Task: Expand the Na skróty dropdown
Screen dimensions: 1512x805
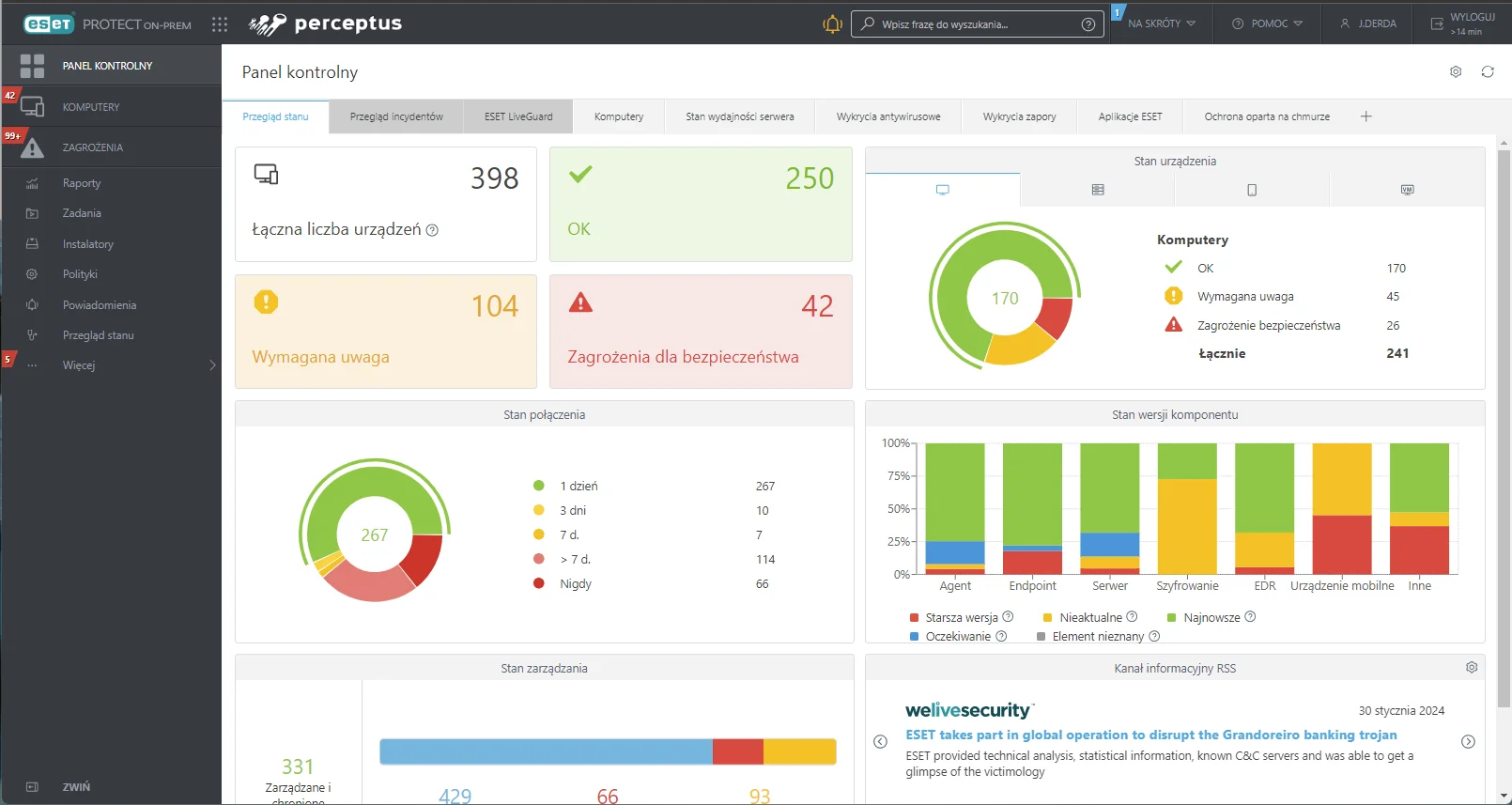Action: pyautogui.click(x=1162, y=24)
